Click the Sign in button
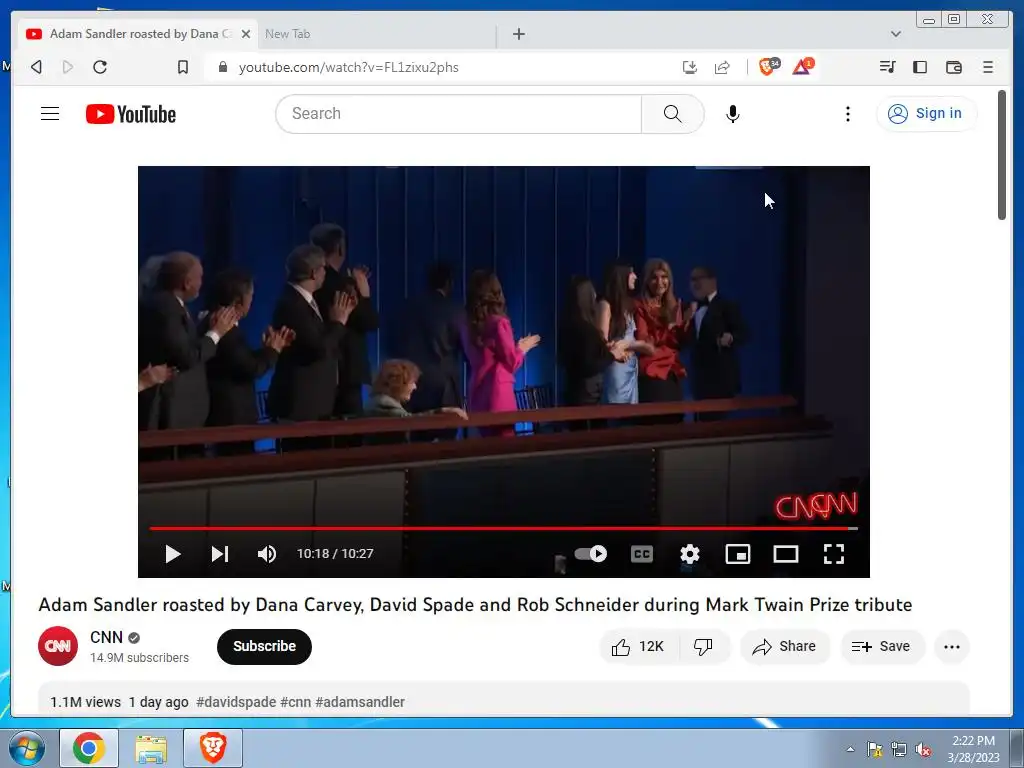Screen dimensions: 1024x768 926,114
